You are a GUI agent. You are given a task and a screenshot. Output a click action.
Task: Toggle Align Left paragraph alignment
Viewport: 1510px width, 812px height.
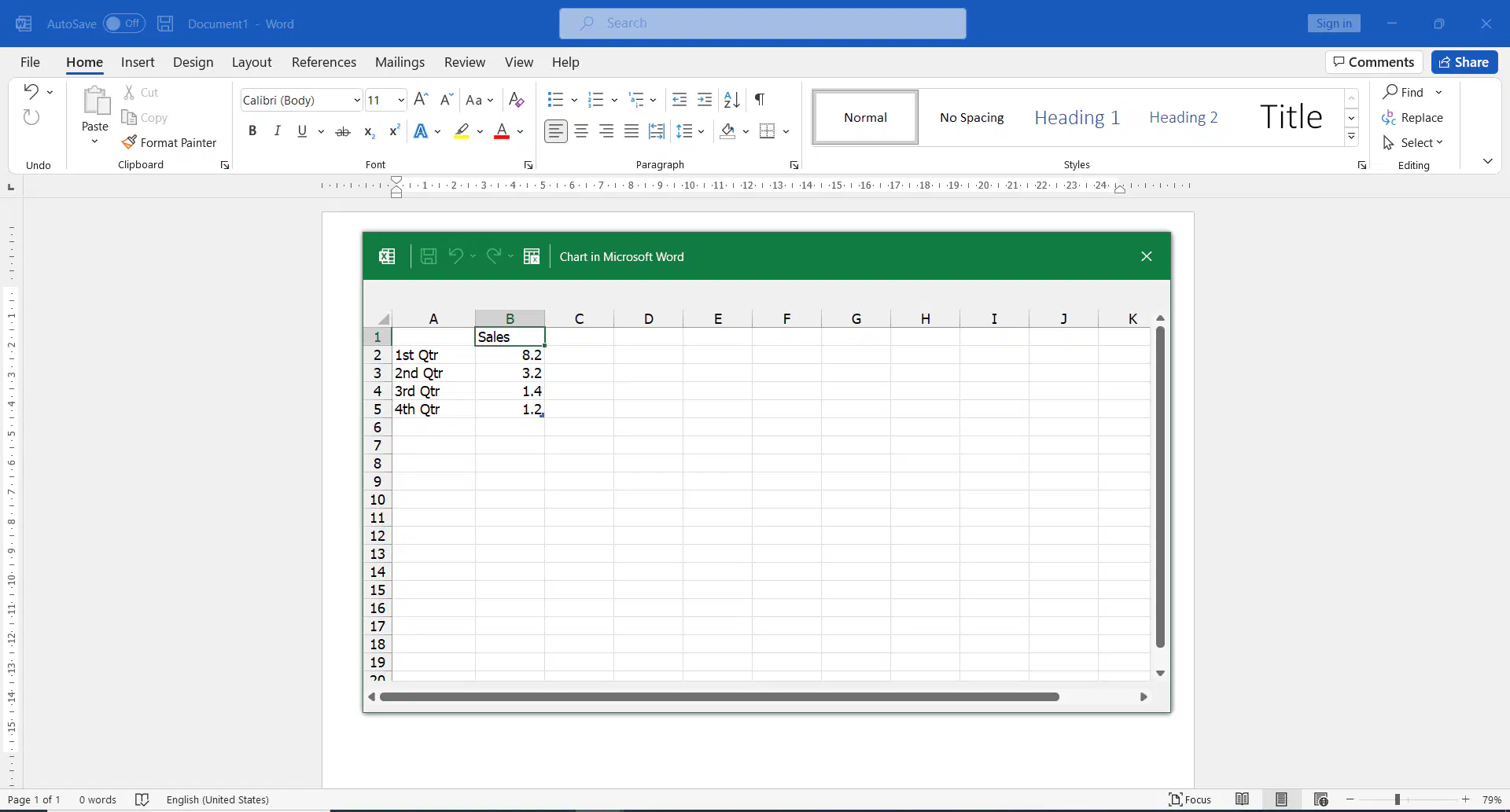coord(556,131)
